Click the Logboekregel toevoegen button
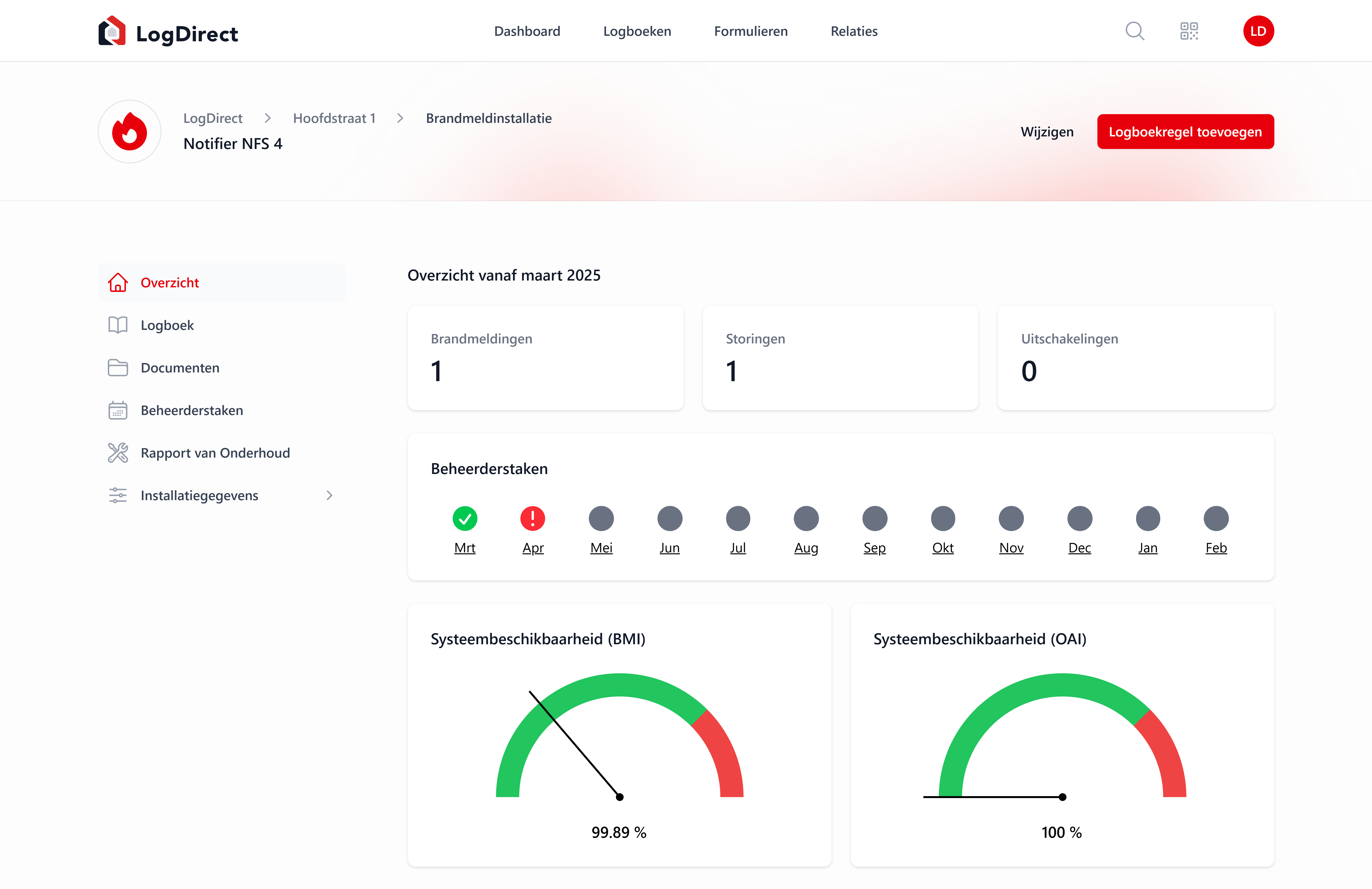The height and width of the screenshot is (889, 1372). [x=1185, y=132]
